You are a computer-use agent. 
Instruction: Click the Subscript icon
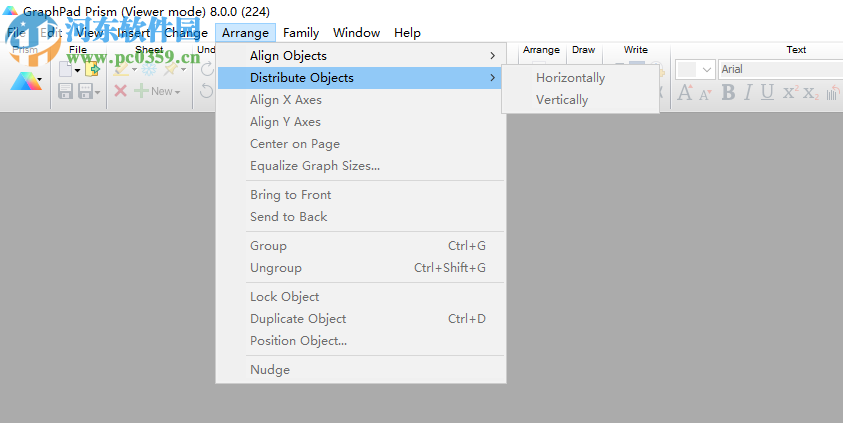pos(810,93)
